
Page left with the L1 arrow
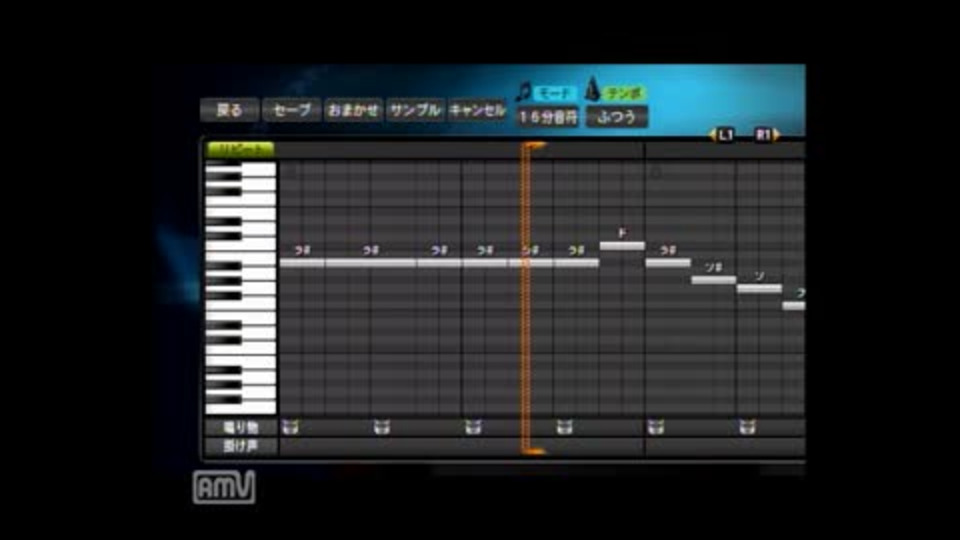pyautogui.click(x=722, y=135)
